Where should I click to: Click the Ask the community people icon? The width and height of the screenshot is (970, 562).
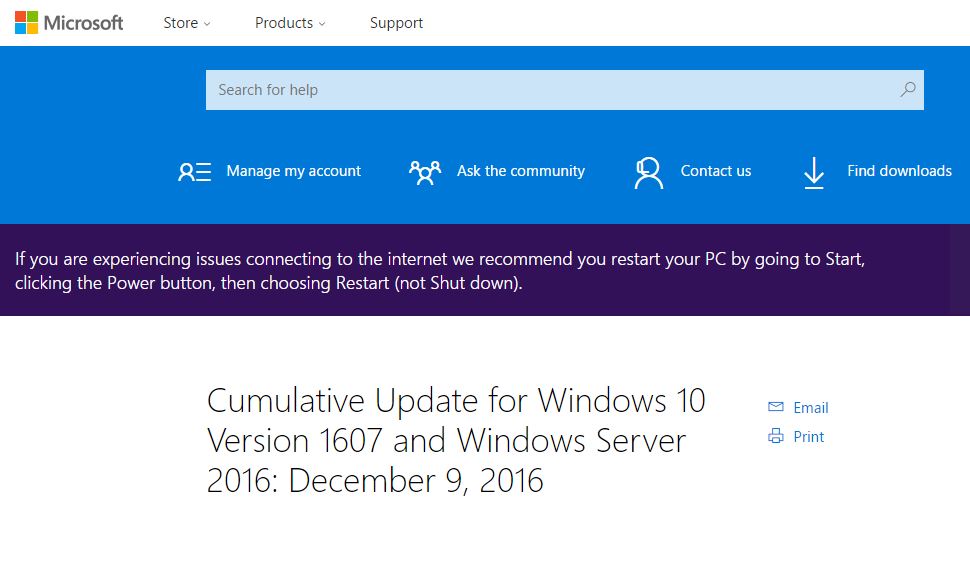click(x=425, y=172)
